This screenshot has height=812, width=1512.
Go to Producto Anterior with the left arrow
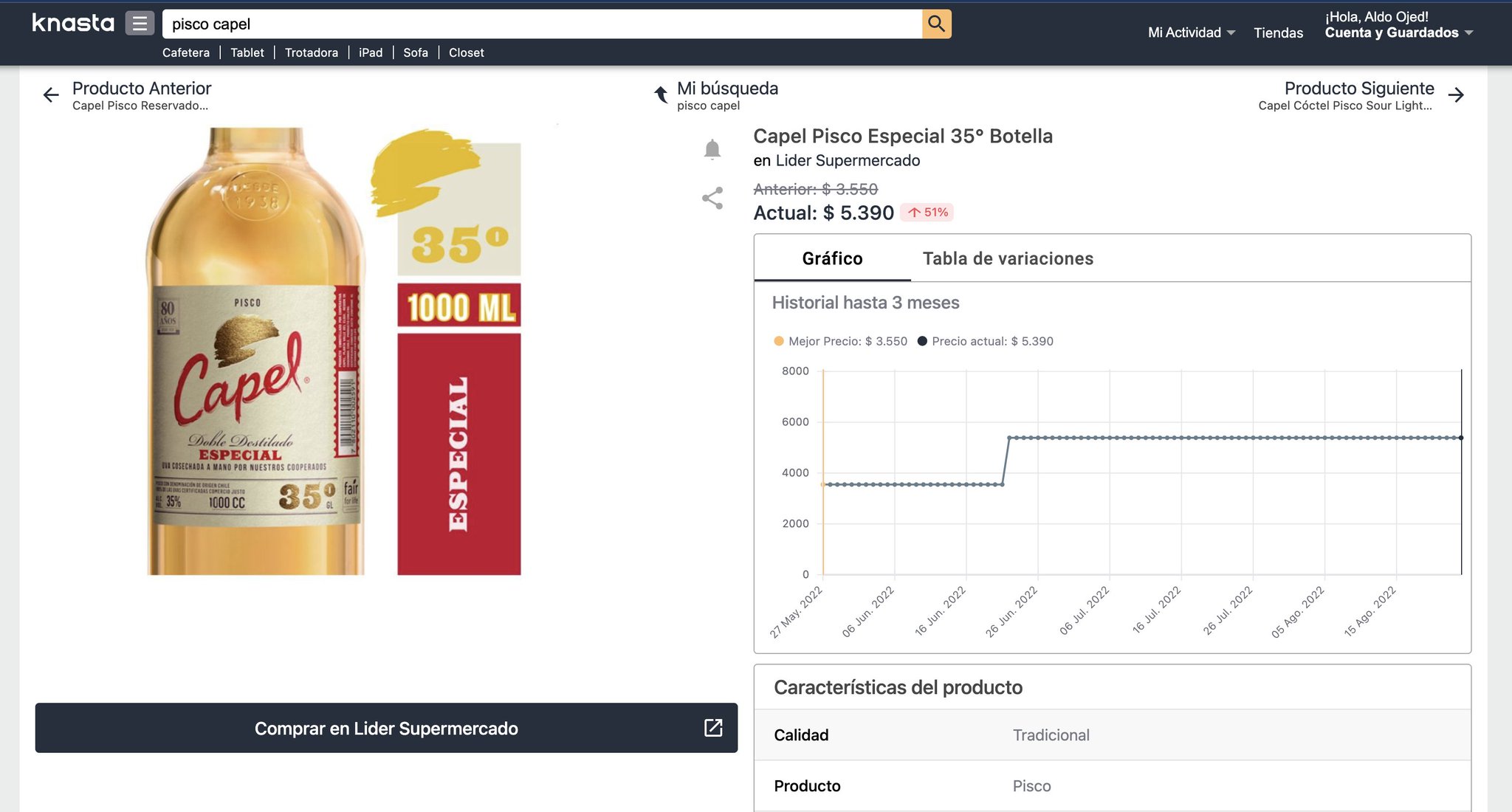[x=50, y=94]
